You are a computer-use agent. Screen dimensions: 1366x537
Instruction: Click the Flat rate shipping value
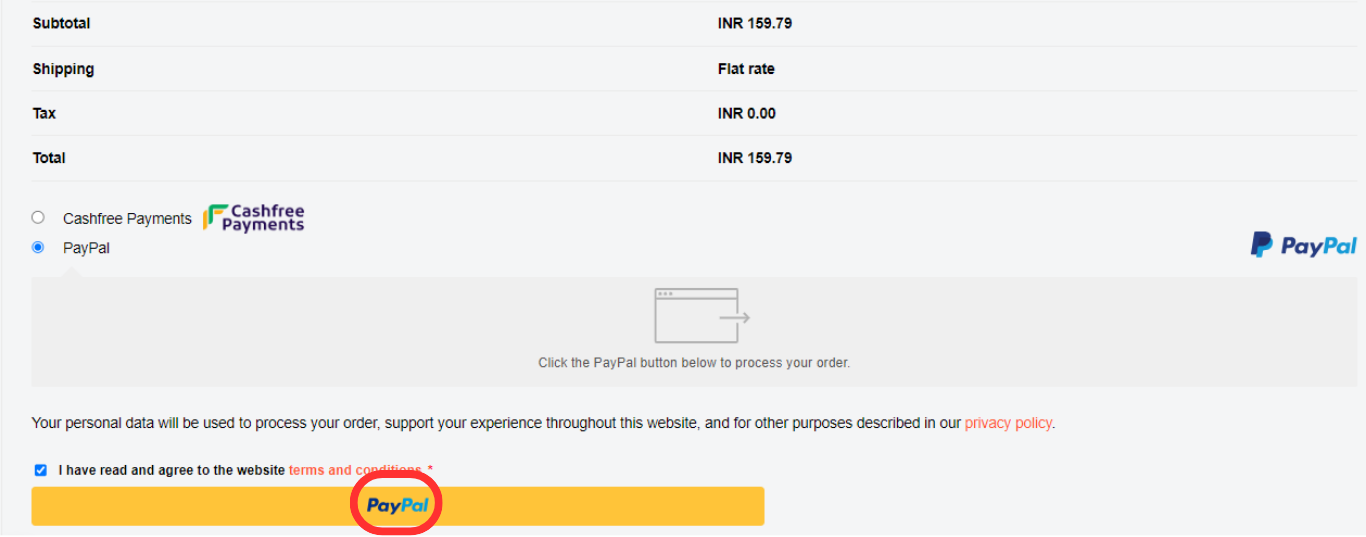(746, 69)
